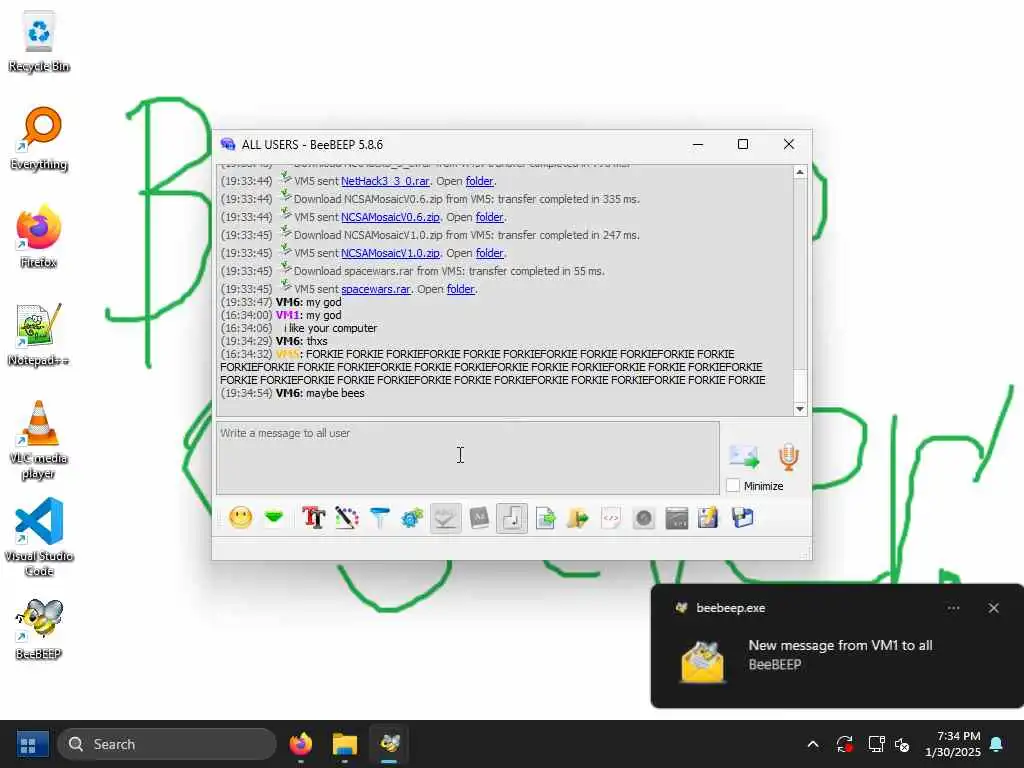1024x768 pixels.
Task: Click the BeeBEEP taskbar icon
Action: (x=390, y=744)
